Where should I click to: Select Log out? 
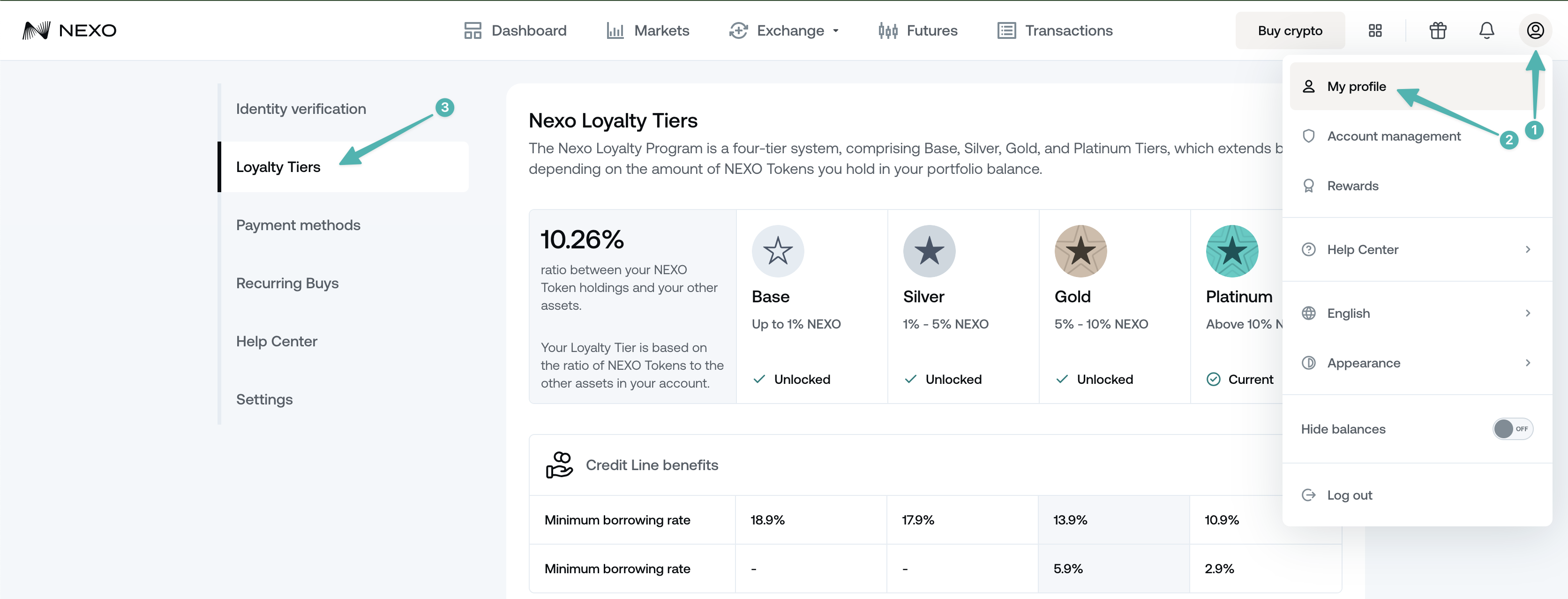click(1417, 495)
